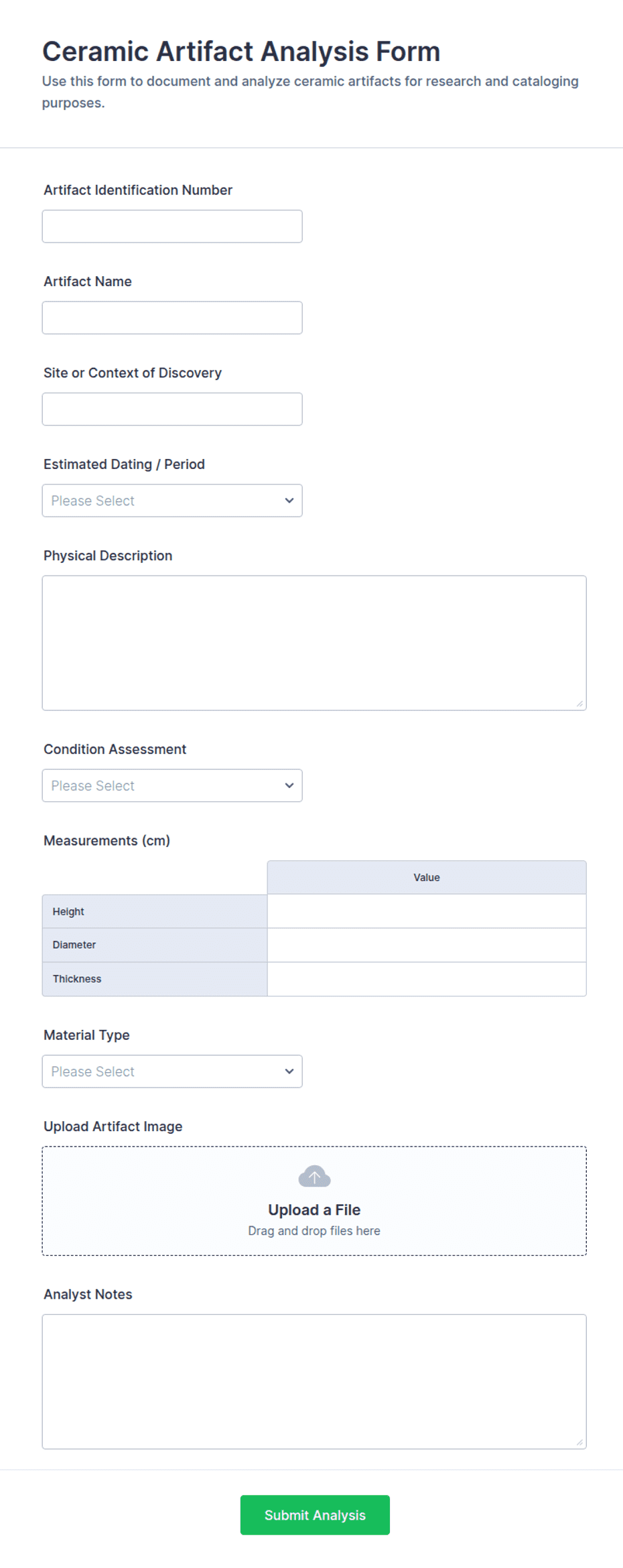This screenshot has width=623, height=1568.
Task: Click the Condition Assessment dropdown chevron
Action: point(289,785)
